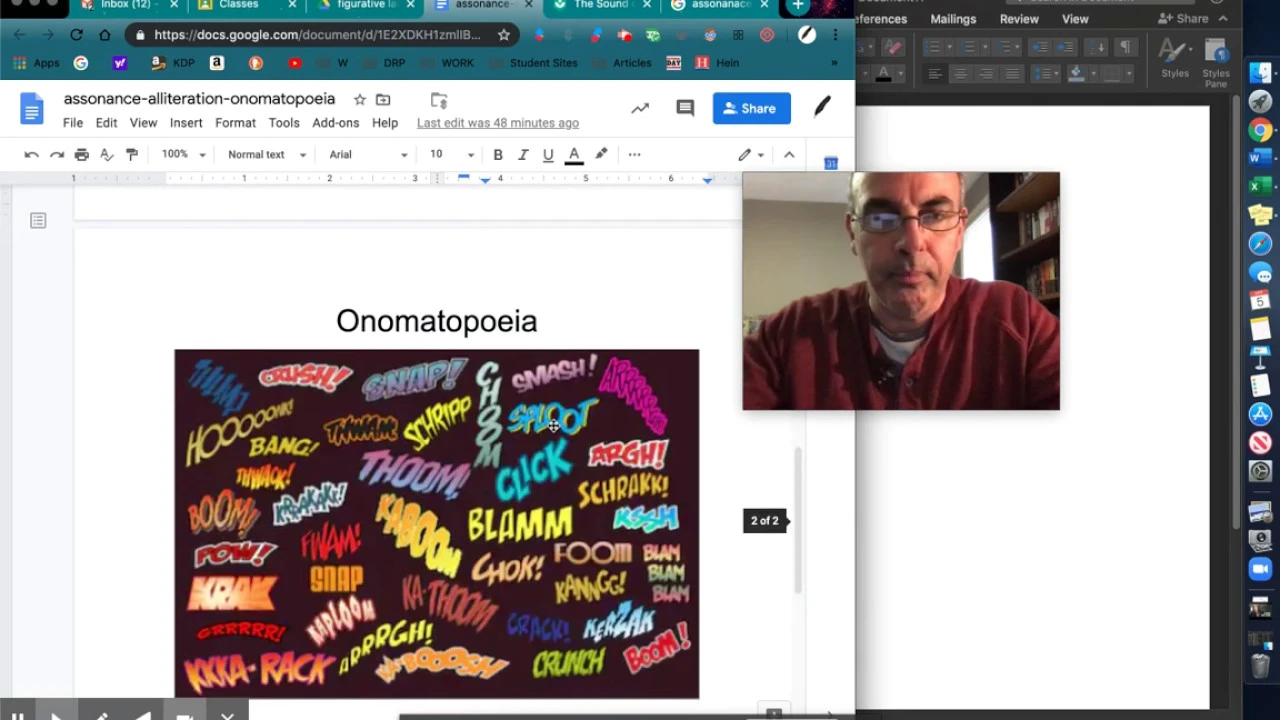Hide the Docs menus with the up chevron
This screenshot has height=720, width=1280.
pyautogui.click(x=789, y=154)
